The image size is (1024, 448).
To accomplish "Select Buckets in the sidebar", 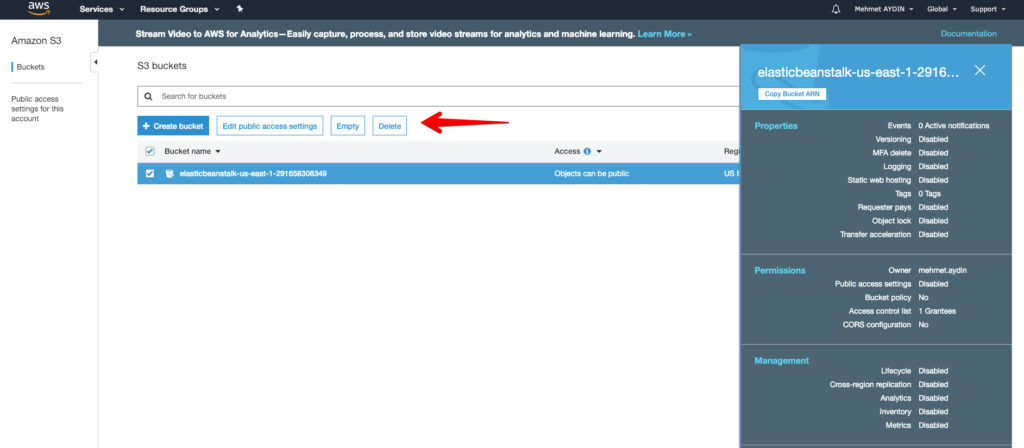I will [31, 67].
